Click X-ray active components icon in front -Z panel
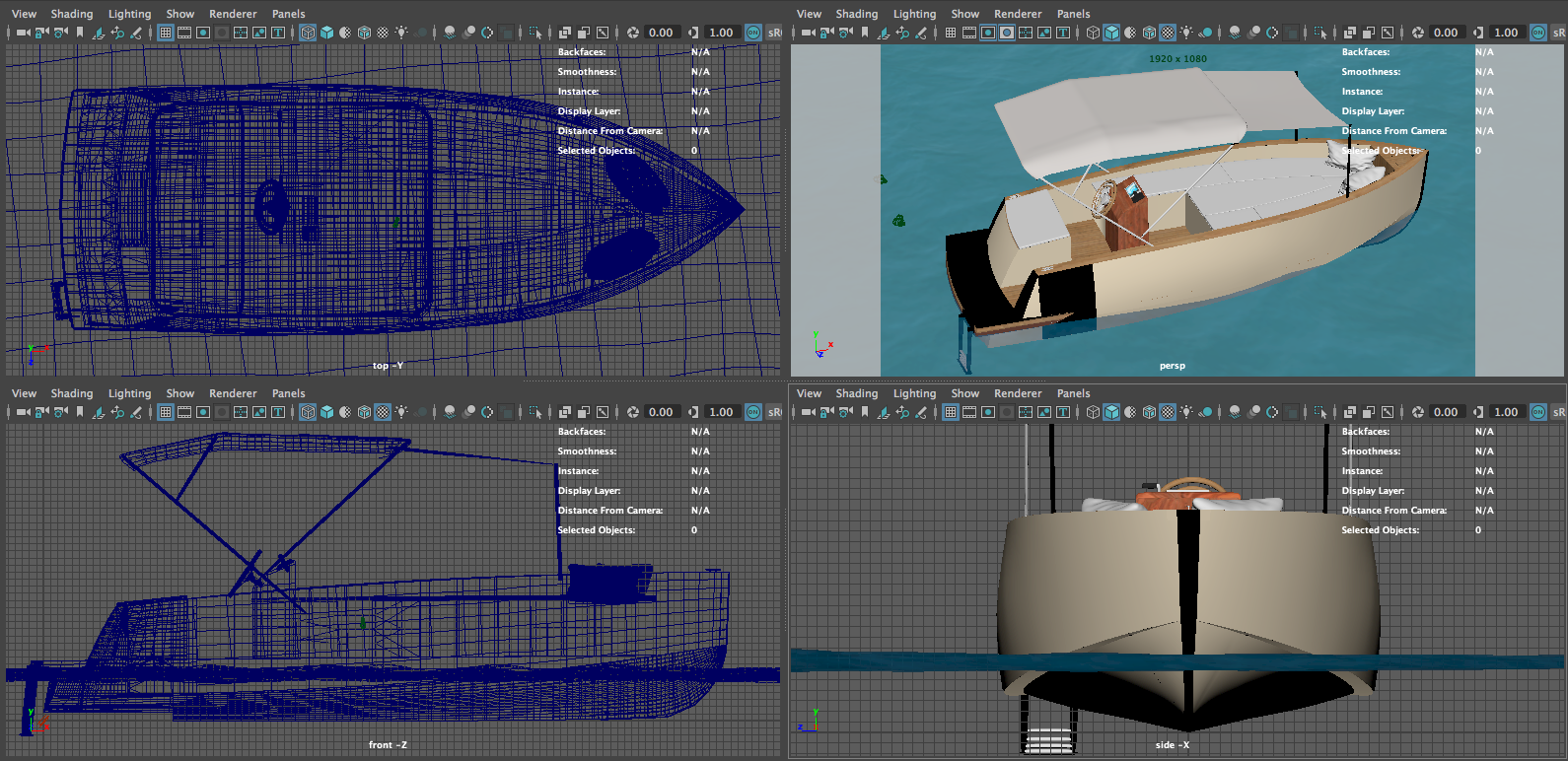This screenshot has height=761, width=1568. click(584, 412)
